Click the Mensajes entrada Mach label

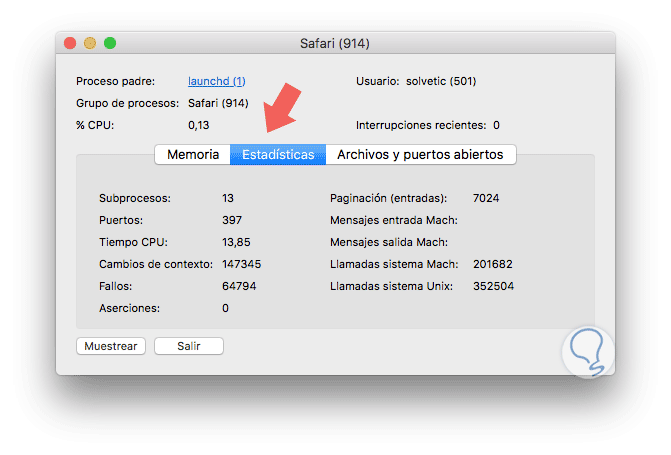394,220
